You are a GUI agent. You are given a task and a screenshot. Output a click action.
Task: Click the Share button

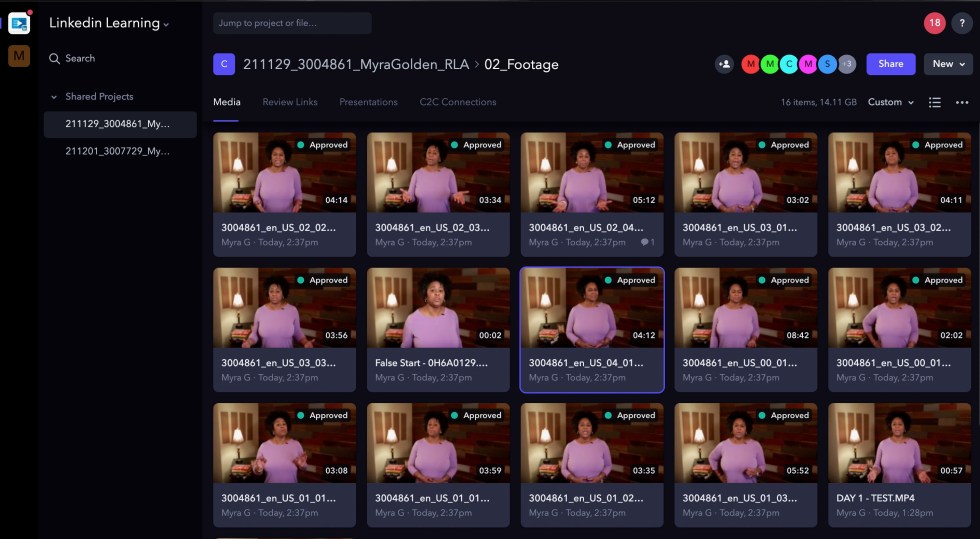tap(890, 64)
